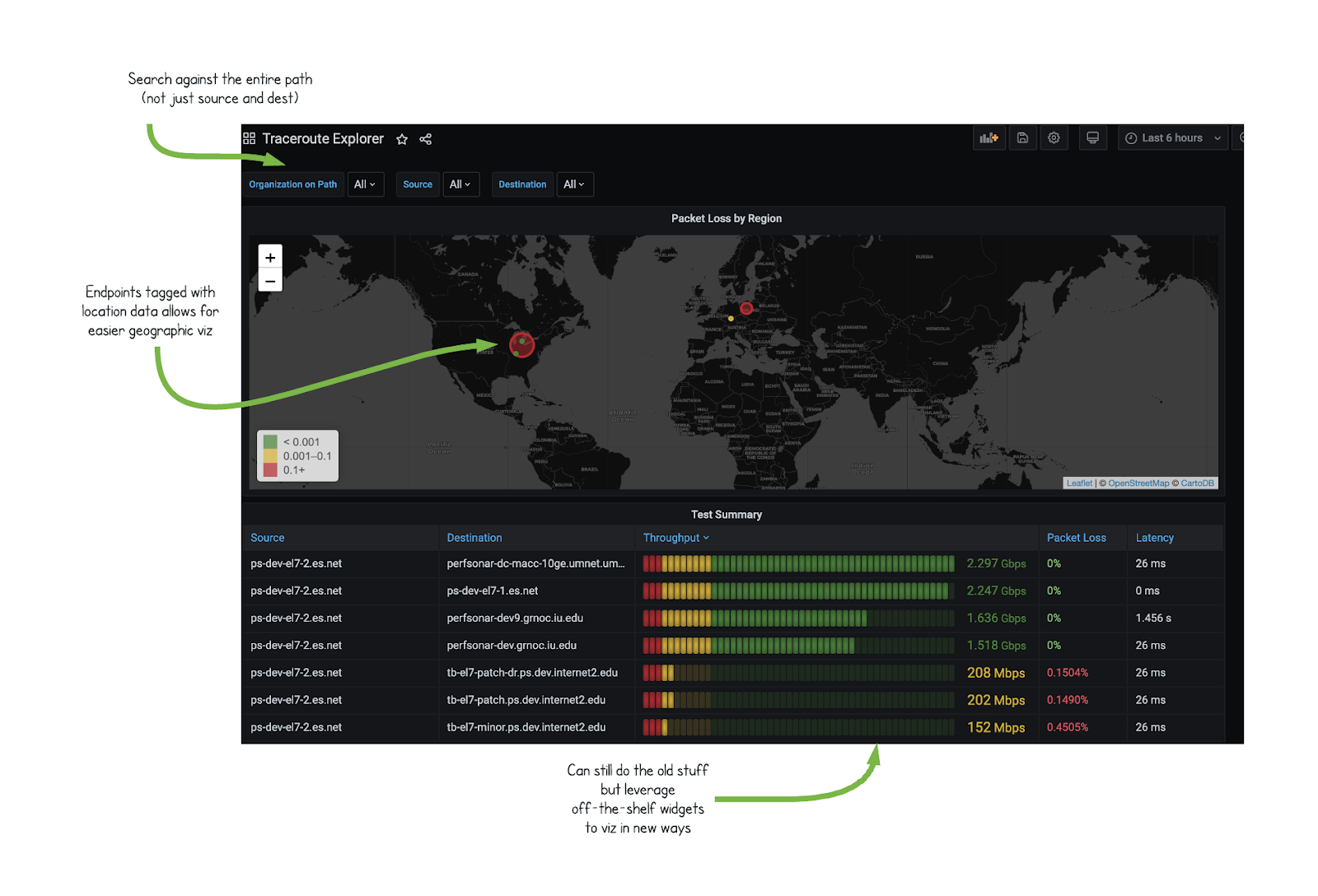This screenshot has width=1318, height=896.
Task: Click the 0.1504% packet loss value
Action: (x=1068, y=673)
